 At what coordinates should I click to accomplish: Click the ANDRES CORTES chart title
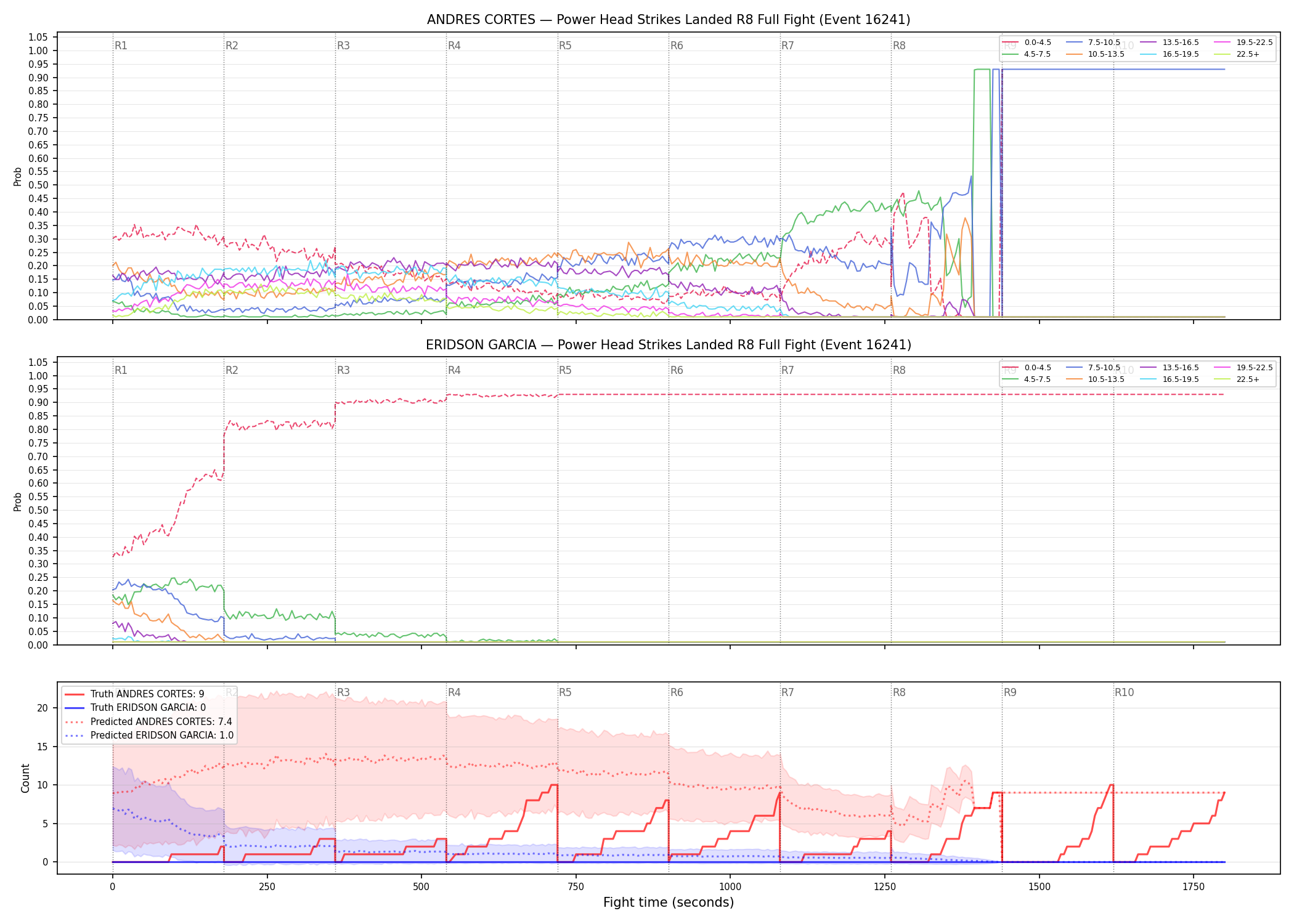click(669, 20)
